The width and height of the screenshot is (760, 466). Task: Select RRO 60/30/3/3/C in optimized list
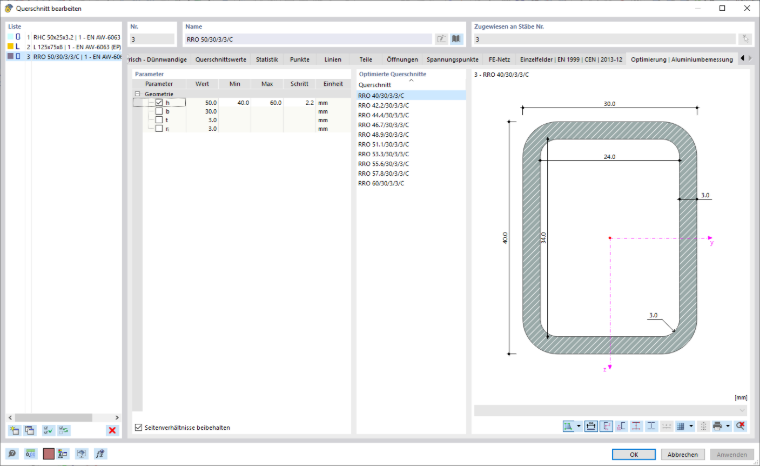411,183
